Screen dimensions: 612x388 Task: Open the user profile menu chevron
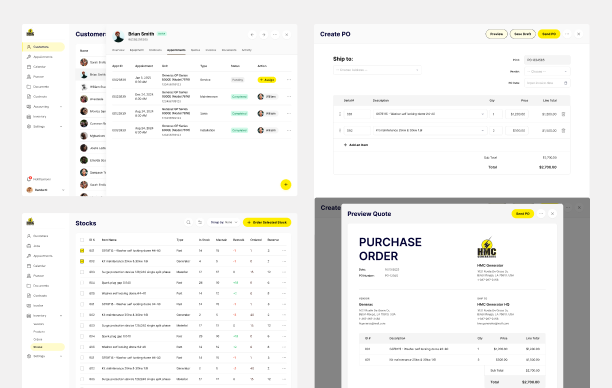[x=63, y=190]
